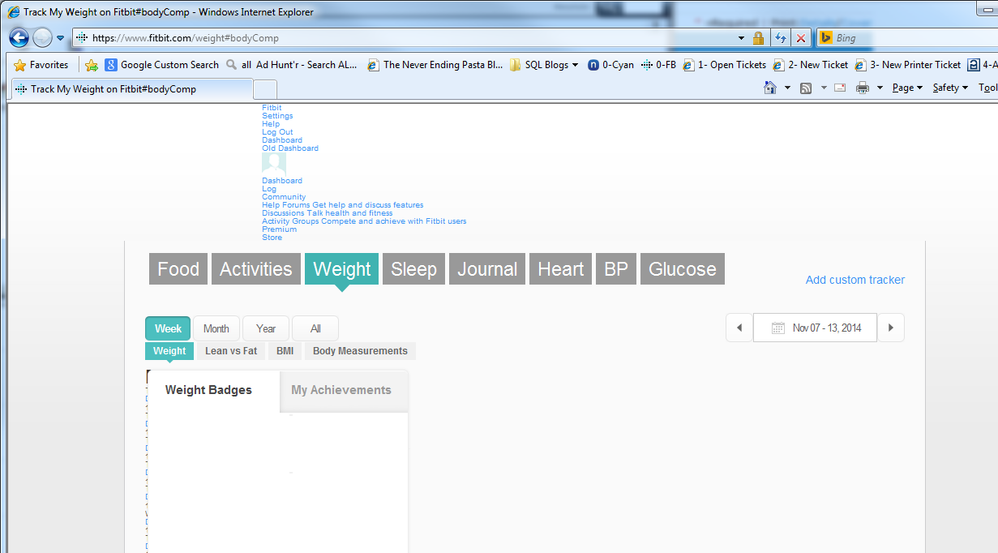Screen dimensions: 998x553
Task: Select the Track My Weight browser tab
Action: pos(131,89)
